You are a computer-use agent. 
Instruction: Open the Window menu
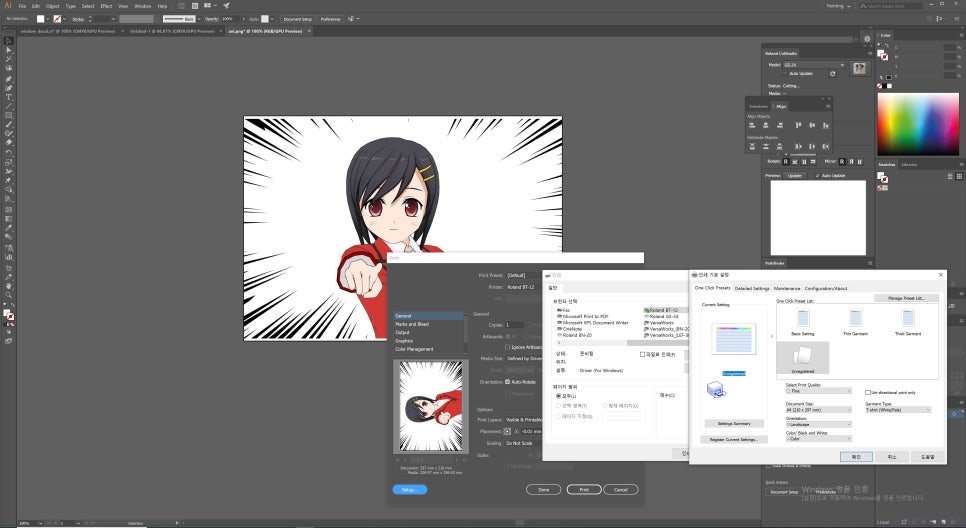pyautogui.click(x=143, y=6)
